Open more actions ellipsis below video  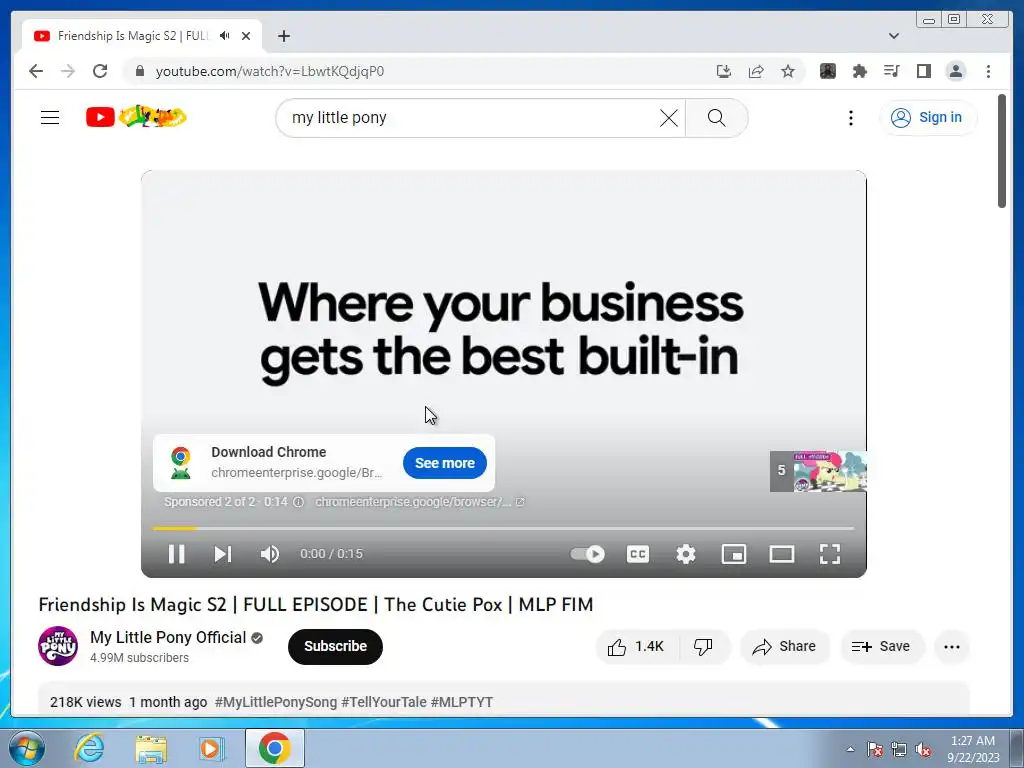[952, 647]
